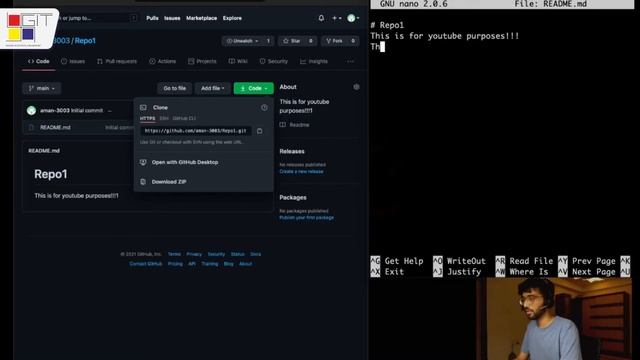The height and width of the screenshot is (360, 640).
Task: Toggle the green Code dropdown button
Action: tap(253, 88)
